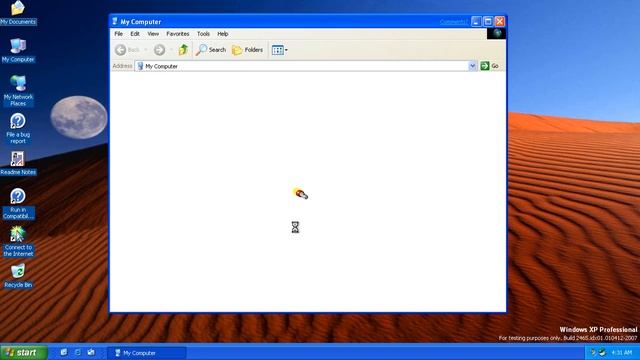Toggle the Folders pane button
This screenshot has width=640, height=360.
248,50
